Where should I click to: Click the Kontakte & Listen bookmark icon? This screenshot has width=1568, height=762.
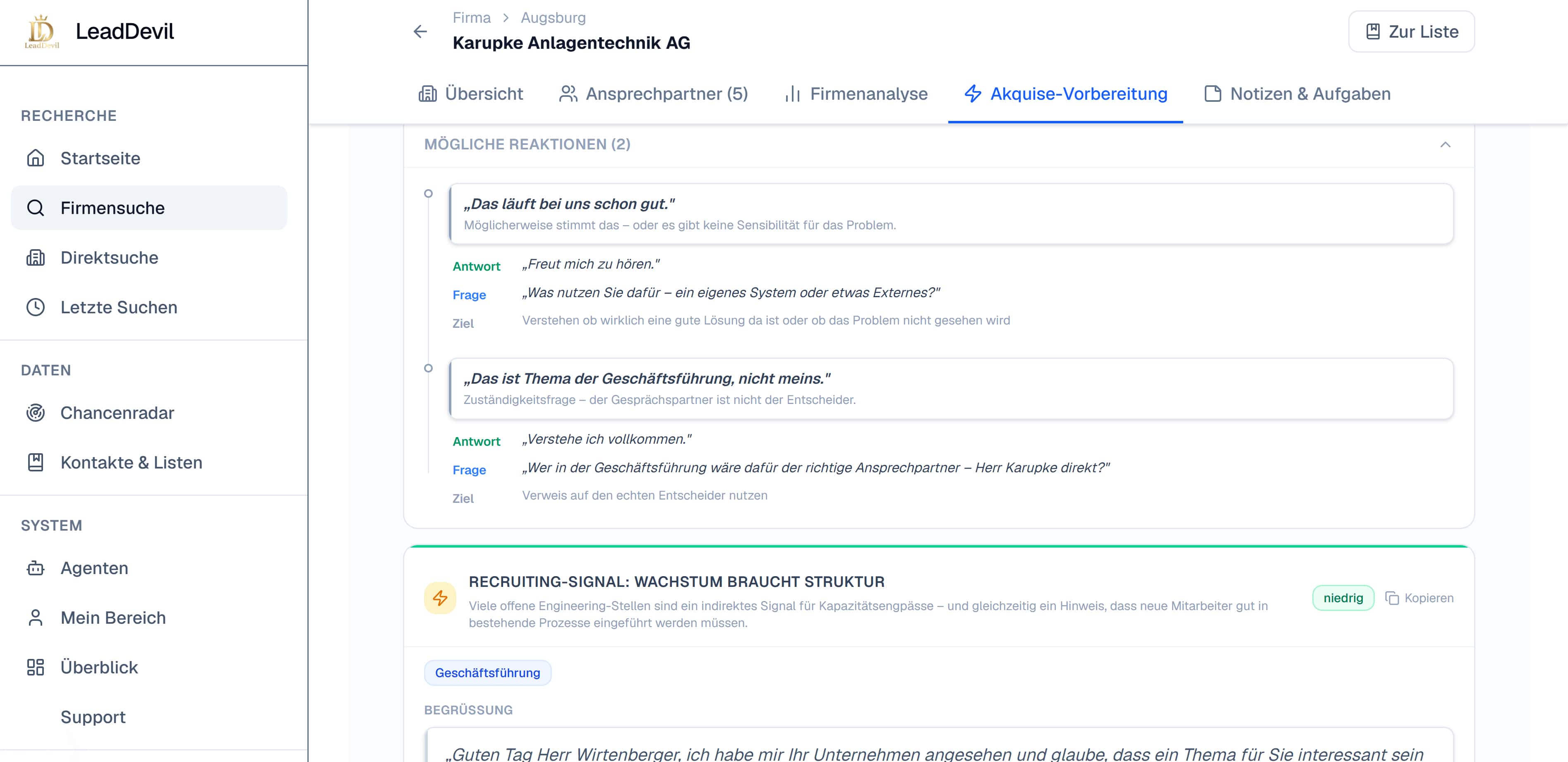[x=35, y=462]
